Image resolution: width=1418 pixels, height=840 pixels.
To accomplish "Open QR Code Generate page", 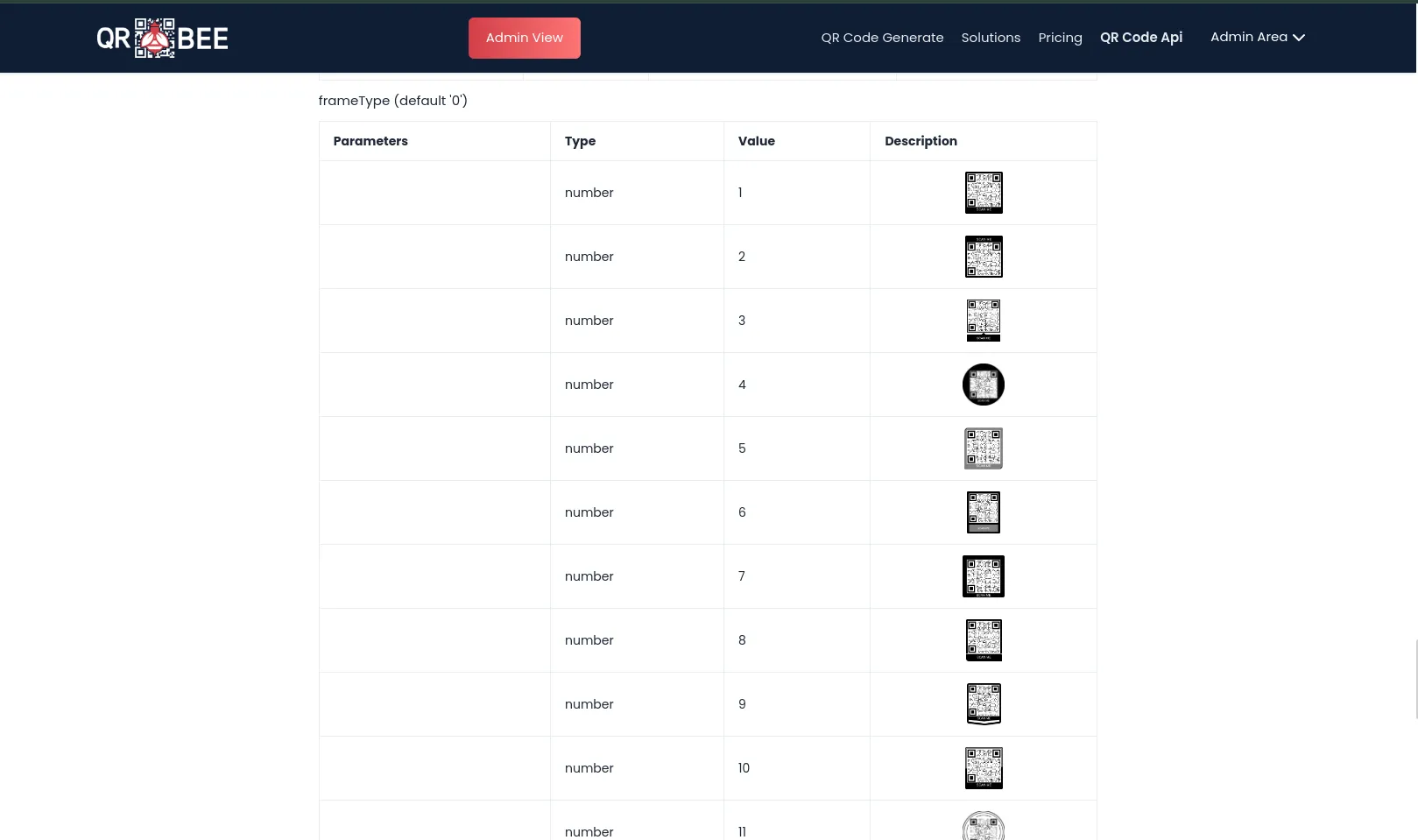I will point(882,38).
